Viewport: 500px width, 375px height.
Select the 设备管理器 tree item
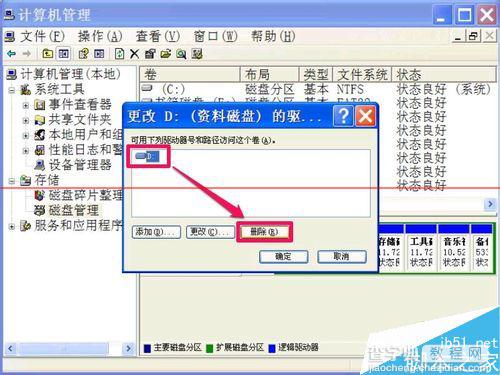[80, 165]
